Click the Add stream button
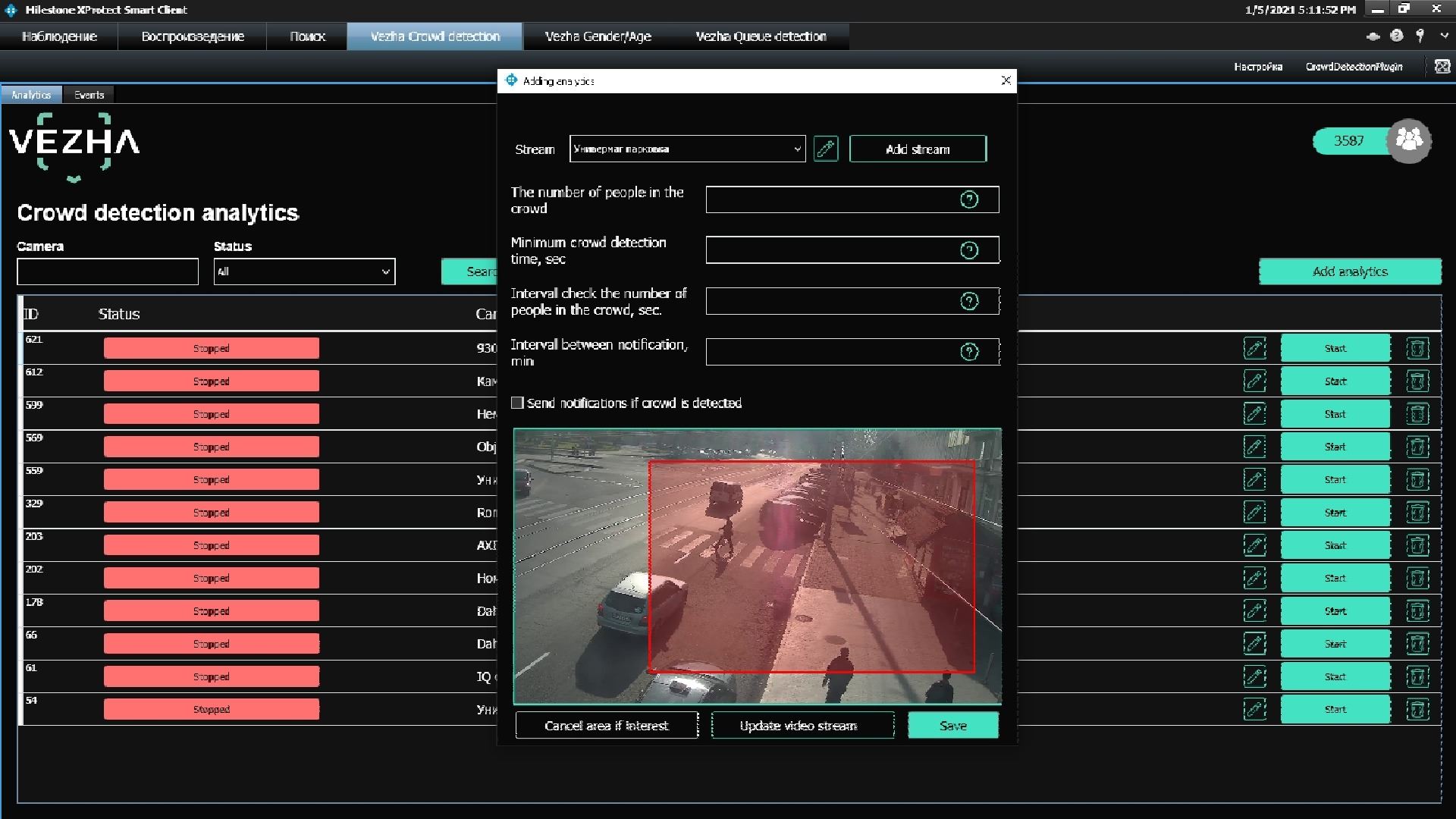Screen dimensions: 1456x819 point(918,149)
